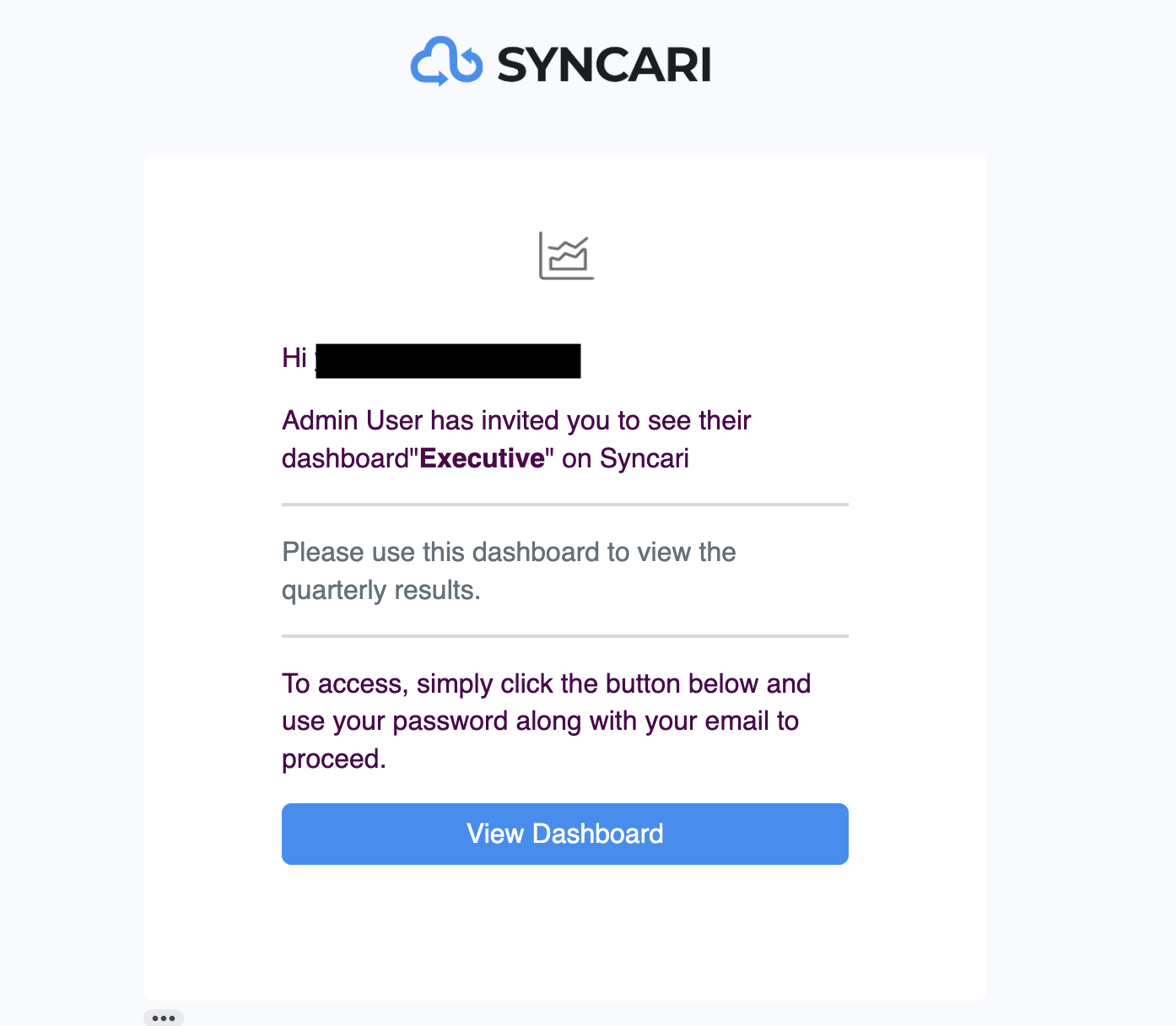Screen dimensions: 1176x1026
Task: Click the 'on Syncari' text
Action: coord(625,458)
